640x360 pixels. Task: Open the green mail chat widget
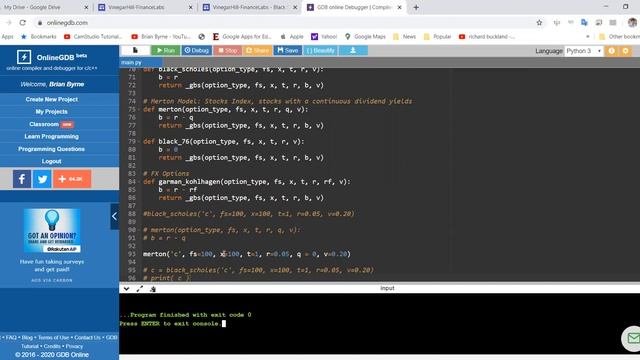[632, 338]
